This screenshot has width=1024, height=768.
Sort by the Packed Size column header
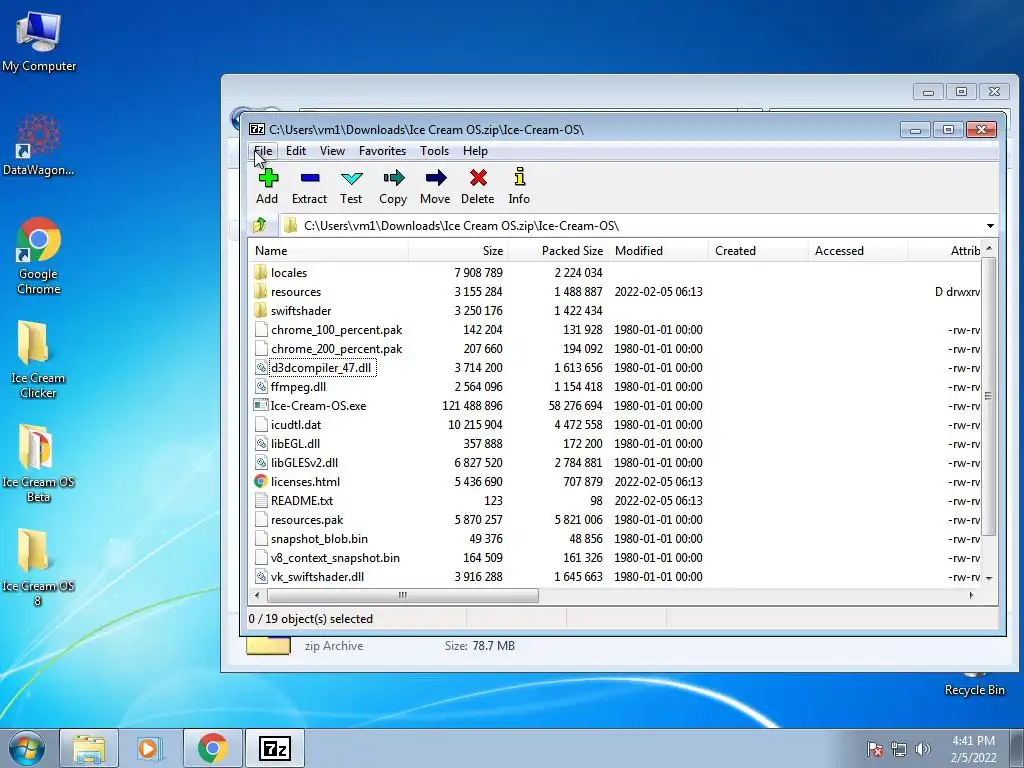click(558, 251)
